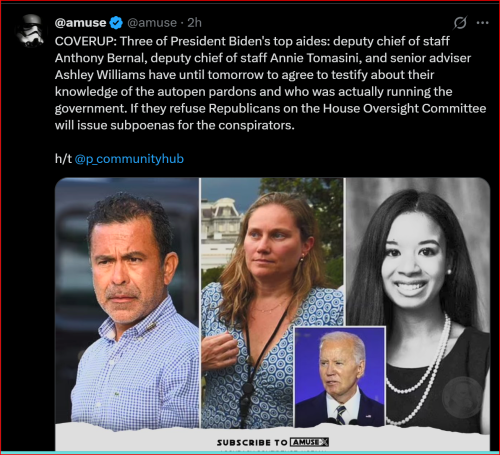Click the grey @amuse handle

152,23
